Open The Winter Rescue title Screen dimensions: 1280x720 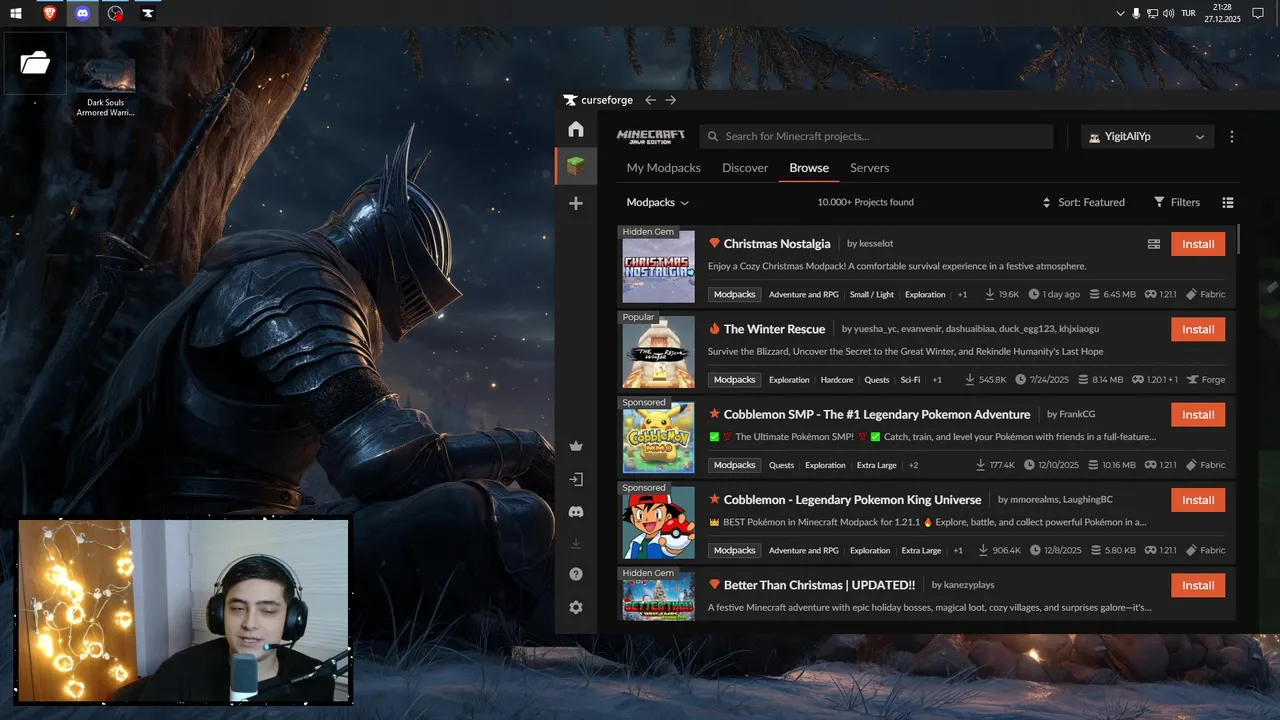click(774, 329)
